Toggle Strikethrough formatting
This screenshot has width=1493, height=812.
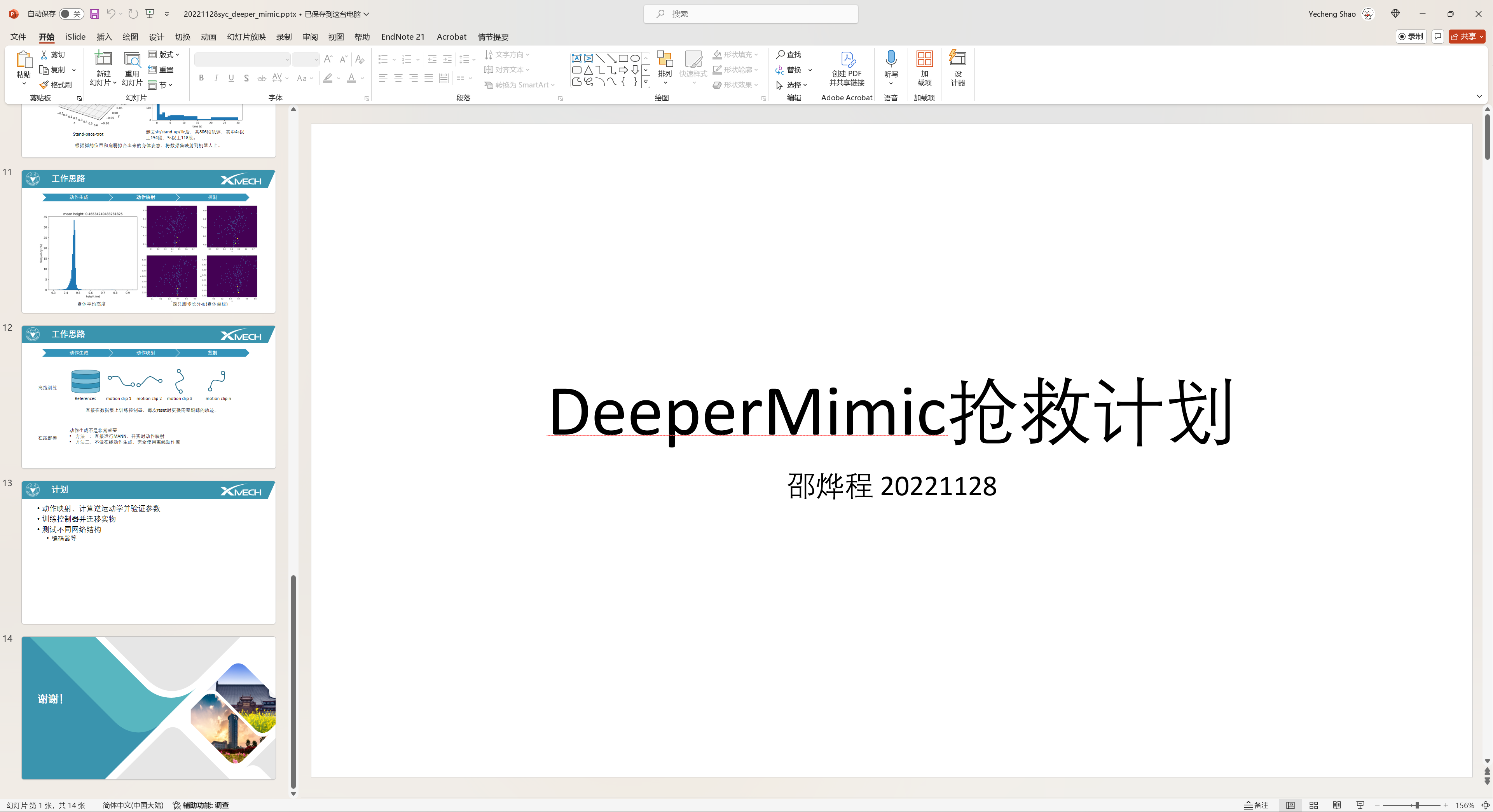pos(262,78)
